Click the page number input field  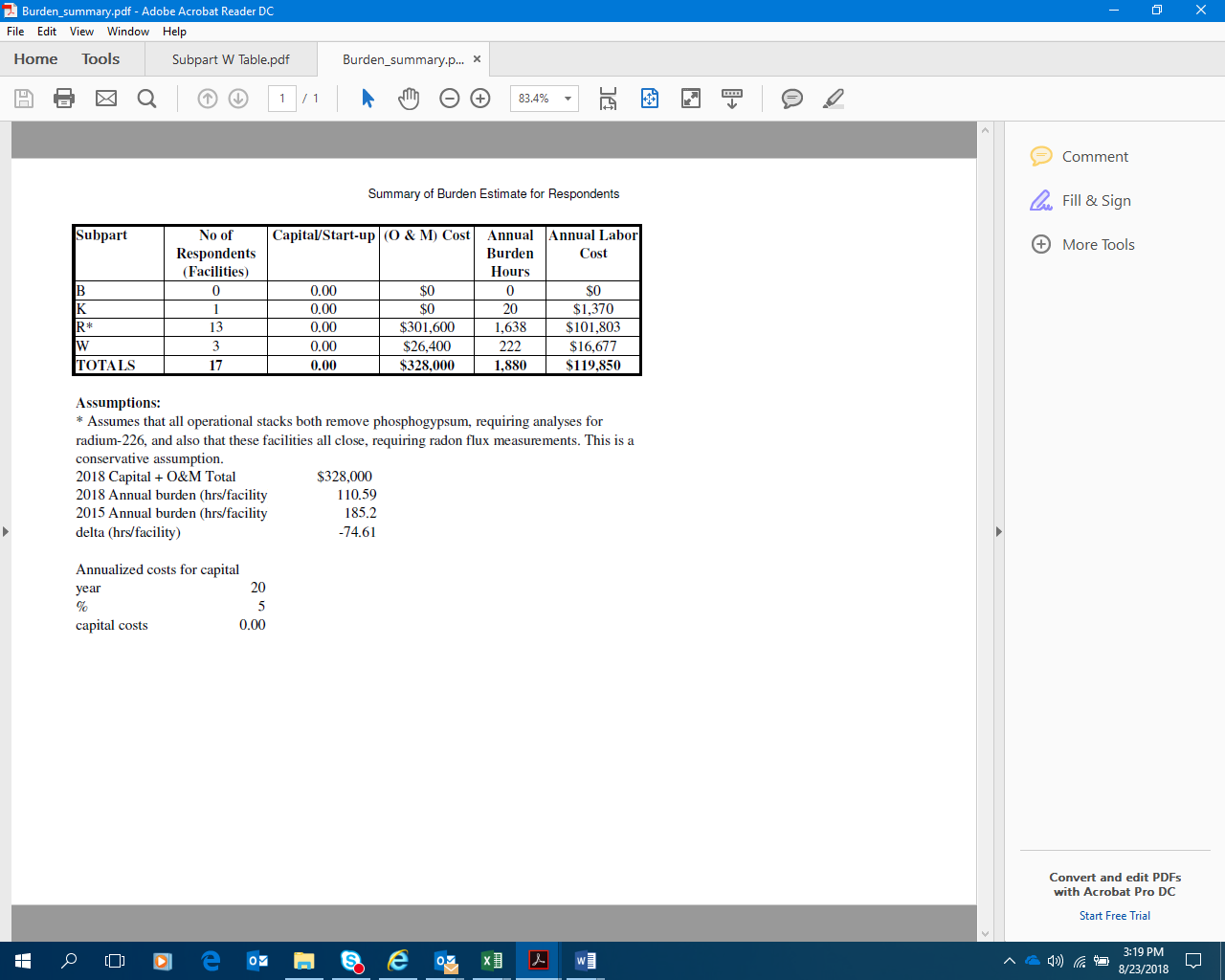click(x=282, y=99)
